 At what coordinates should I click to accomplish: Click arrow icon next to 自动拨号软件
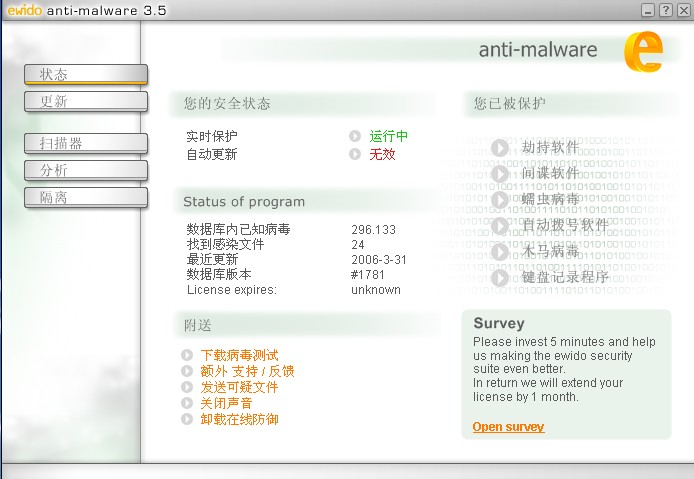tap(500, 226)
